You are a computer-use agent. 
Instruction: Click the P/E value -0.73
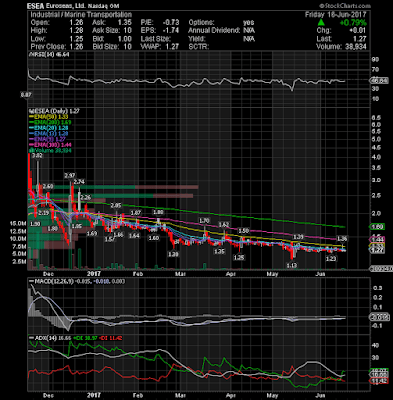pos(171,23)
